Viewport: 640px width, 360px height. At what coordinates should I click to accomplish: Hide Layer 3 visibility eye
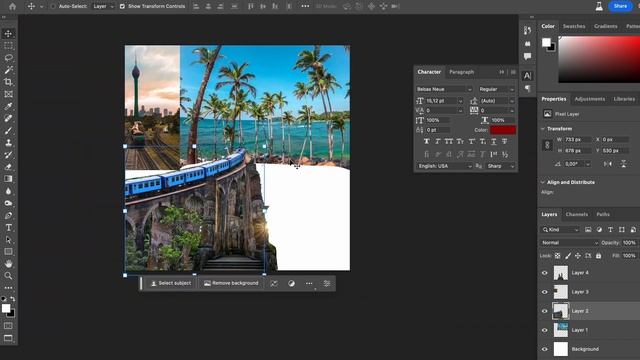click(544, 292)
